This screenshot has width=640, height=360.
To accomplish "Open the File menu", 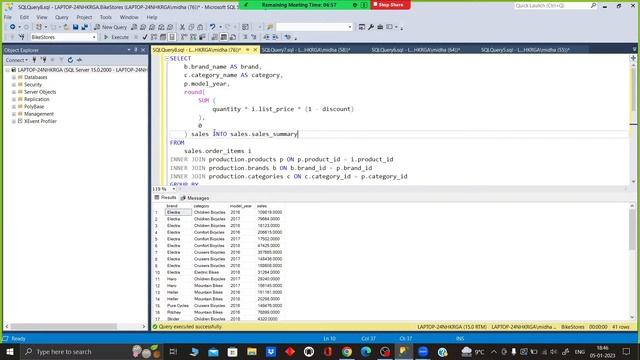I will [8, 17].
